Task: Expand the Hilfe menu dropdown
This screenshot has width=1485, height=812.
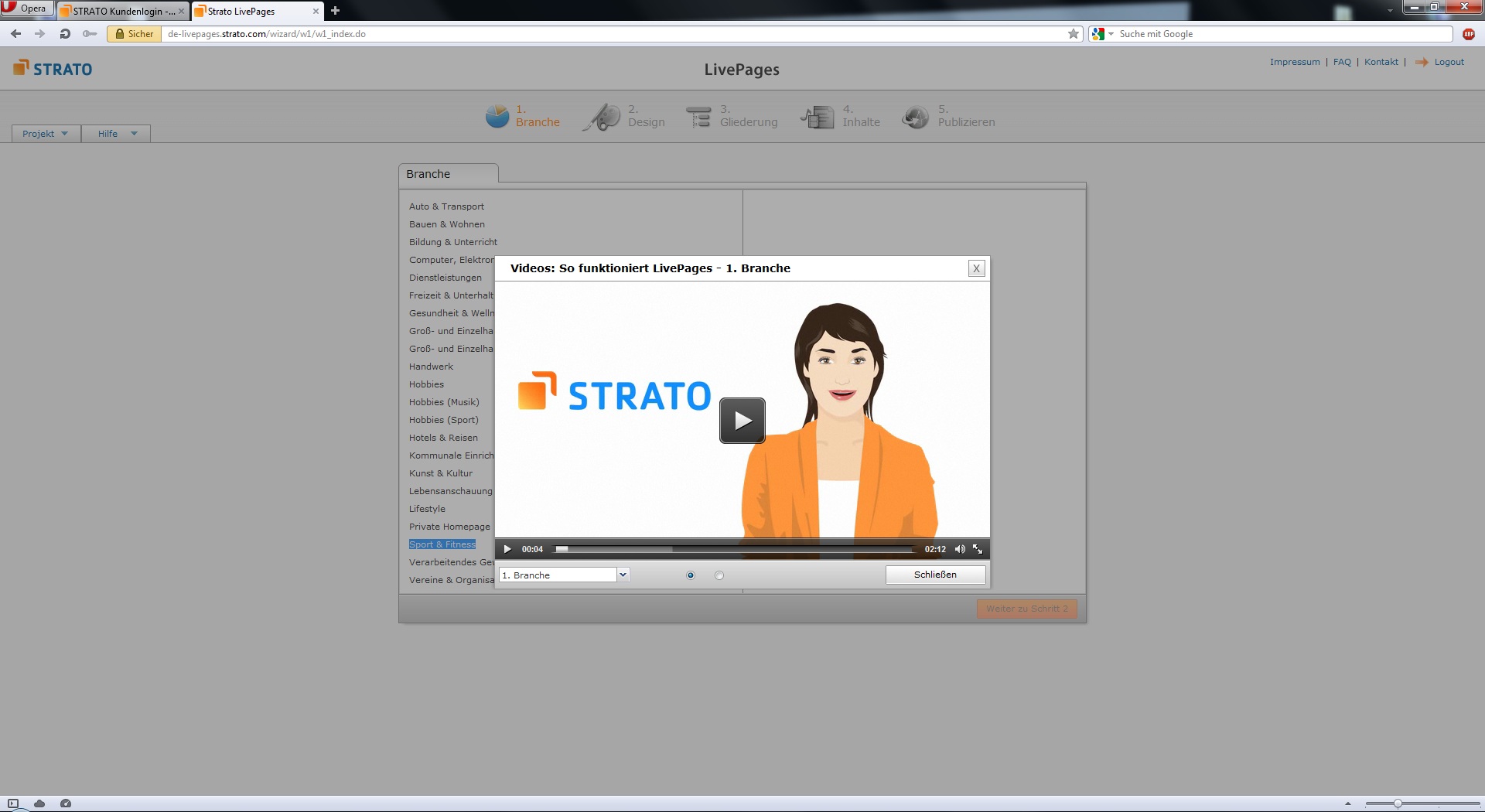Action: [117, 134]
